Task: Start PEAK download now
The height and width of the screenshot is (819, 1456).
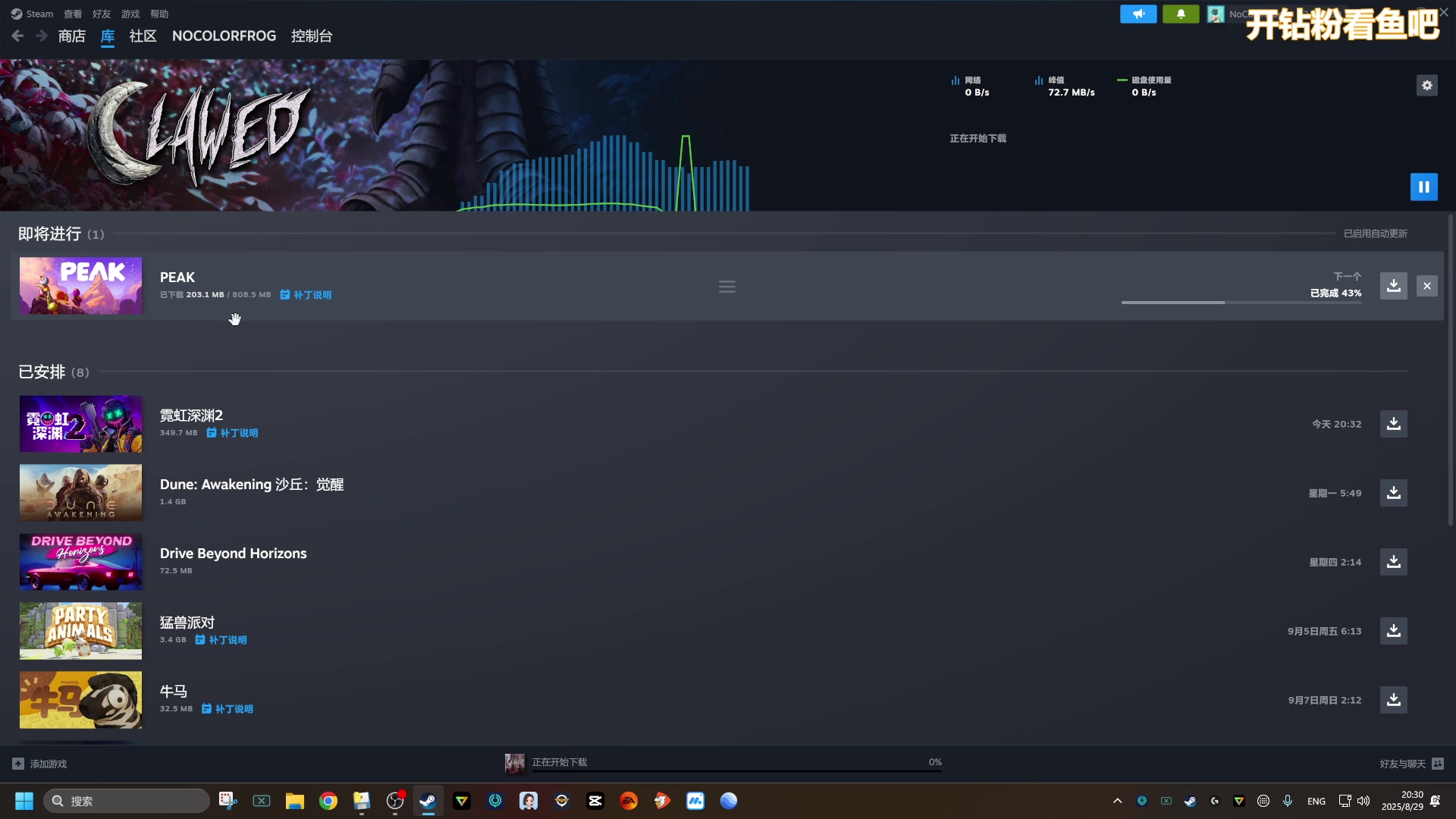Action: [1393, 286]
